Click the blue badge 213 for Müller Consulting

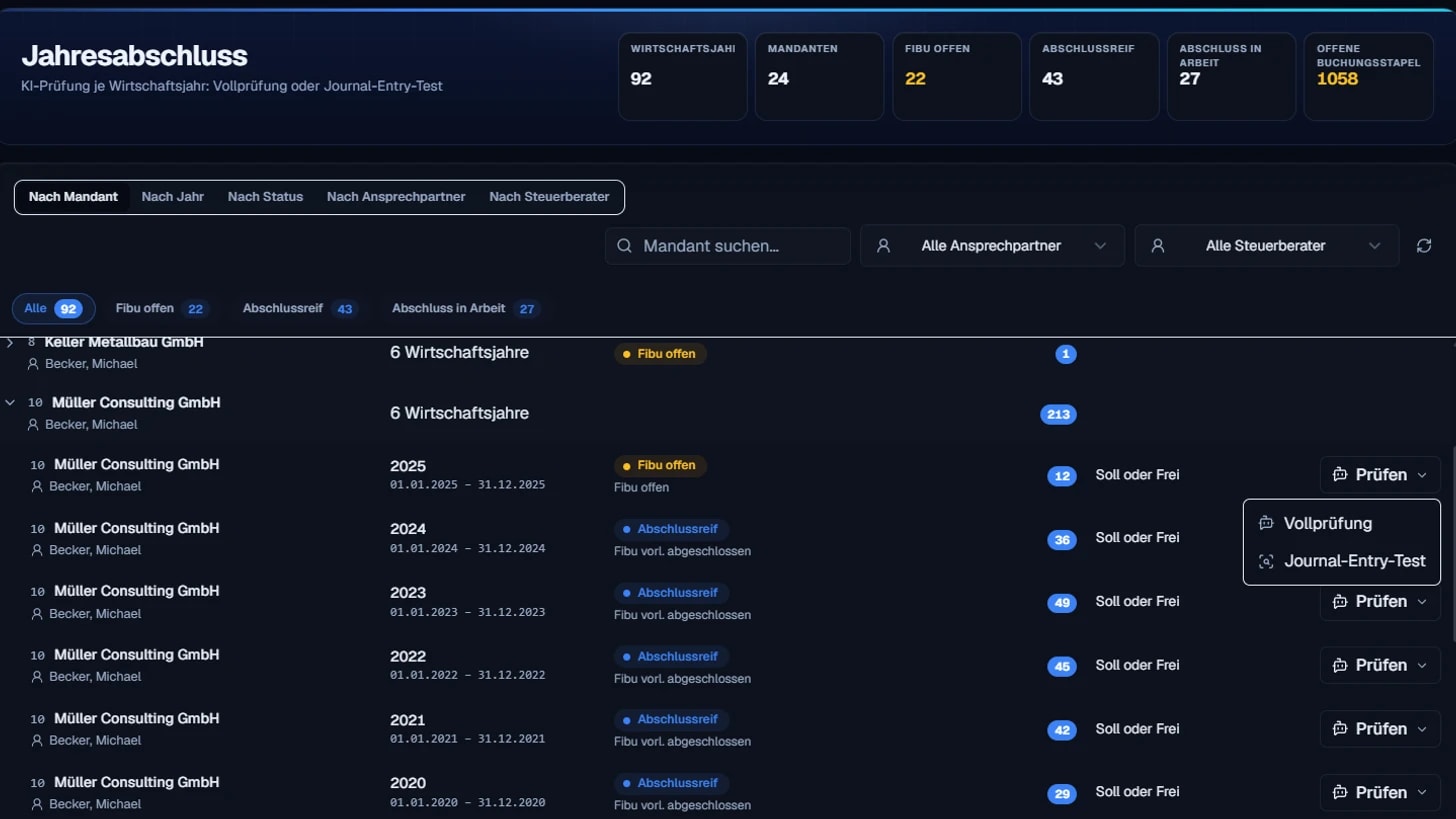pos(1058,414)
